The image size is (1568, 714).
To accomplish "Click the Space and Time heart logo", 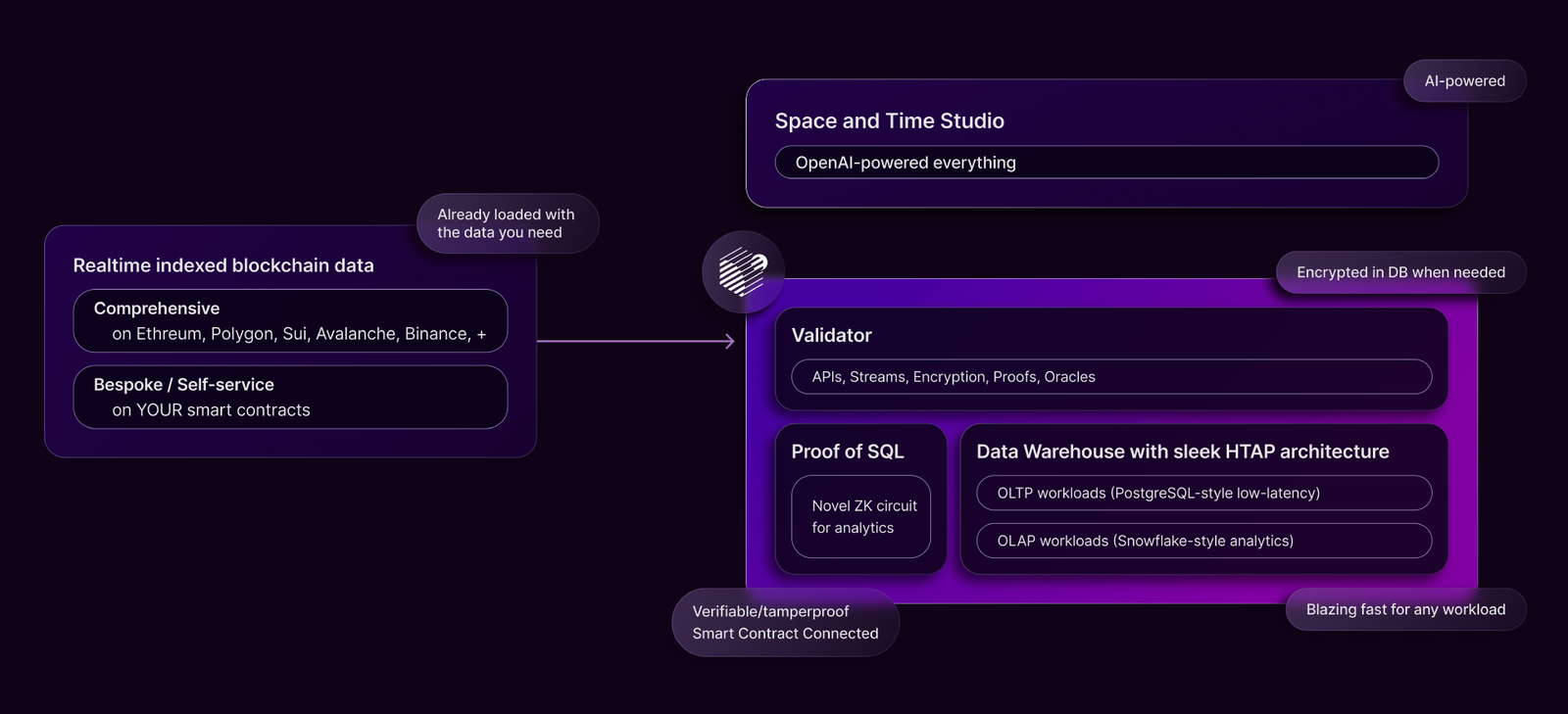I will click(743, 271).
